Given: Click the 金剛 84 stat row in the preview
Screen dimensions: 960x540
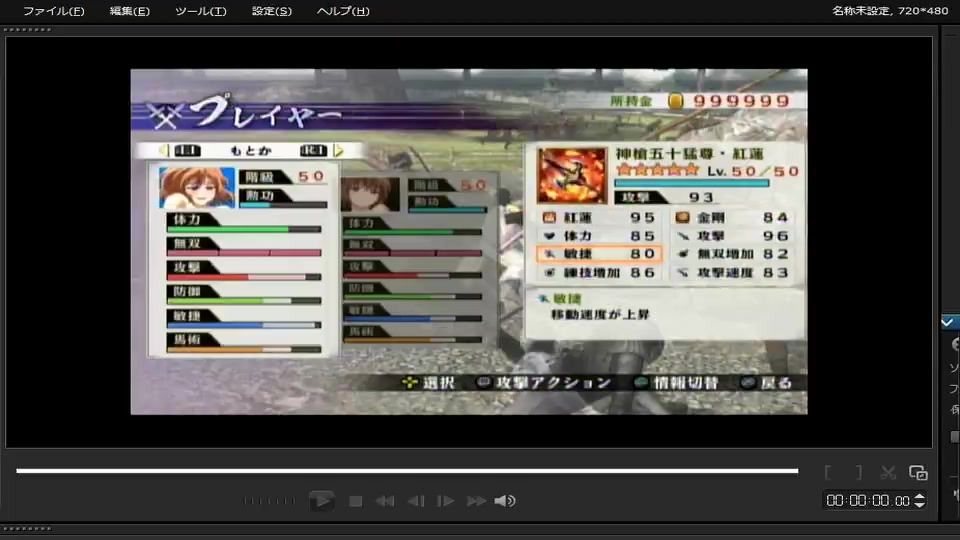Looking at the screenshot, I should tap(733, 217).
